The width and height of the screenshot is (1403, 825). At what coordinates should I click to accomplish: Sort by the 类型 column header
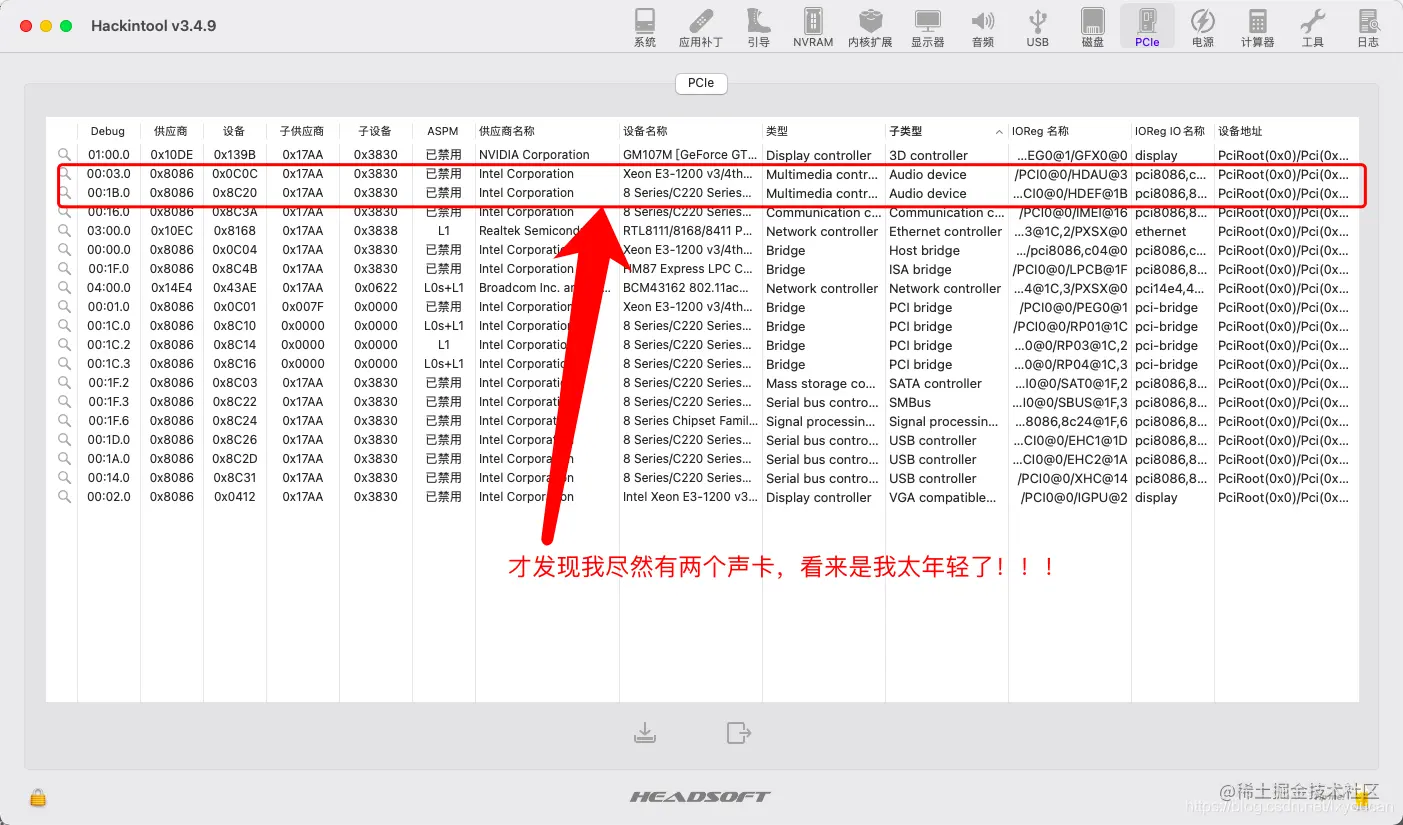[x=823, y=131]
